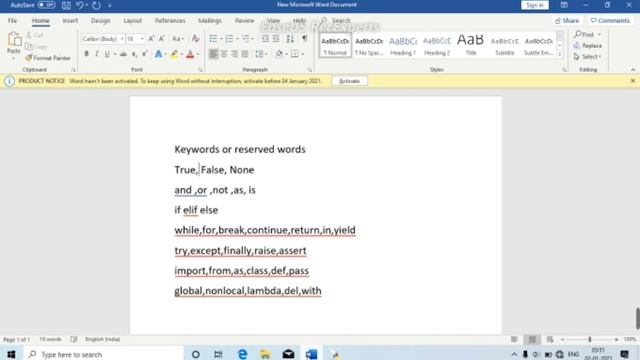The image size is (640, 360).
Task: Open File Explorer from taskbar
Action: 265,354
